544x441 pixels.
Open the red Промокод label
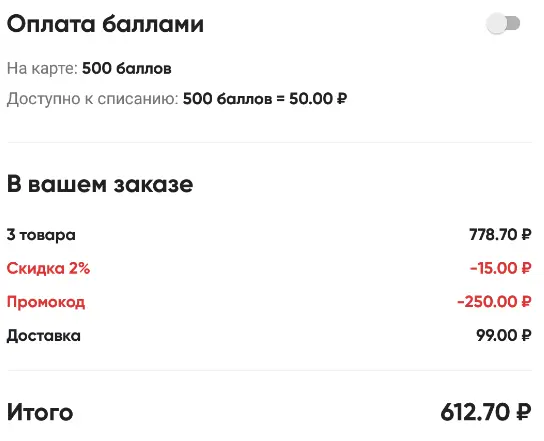[x=46, y=302]
